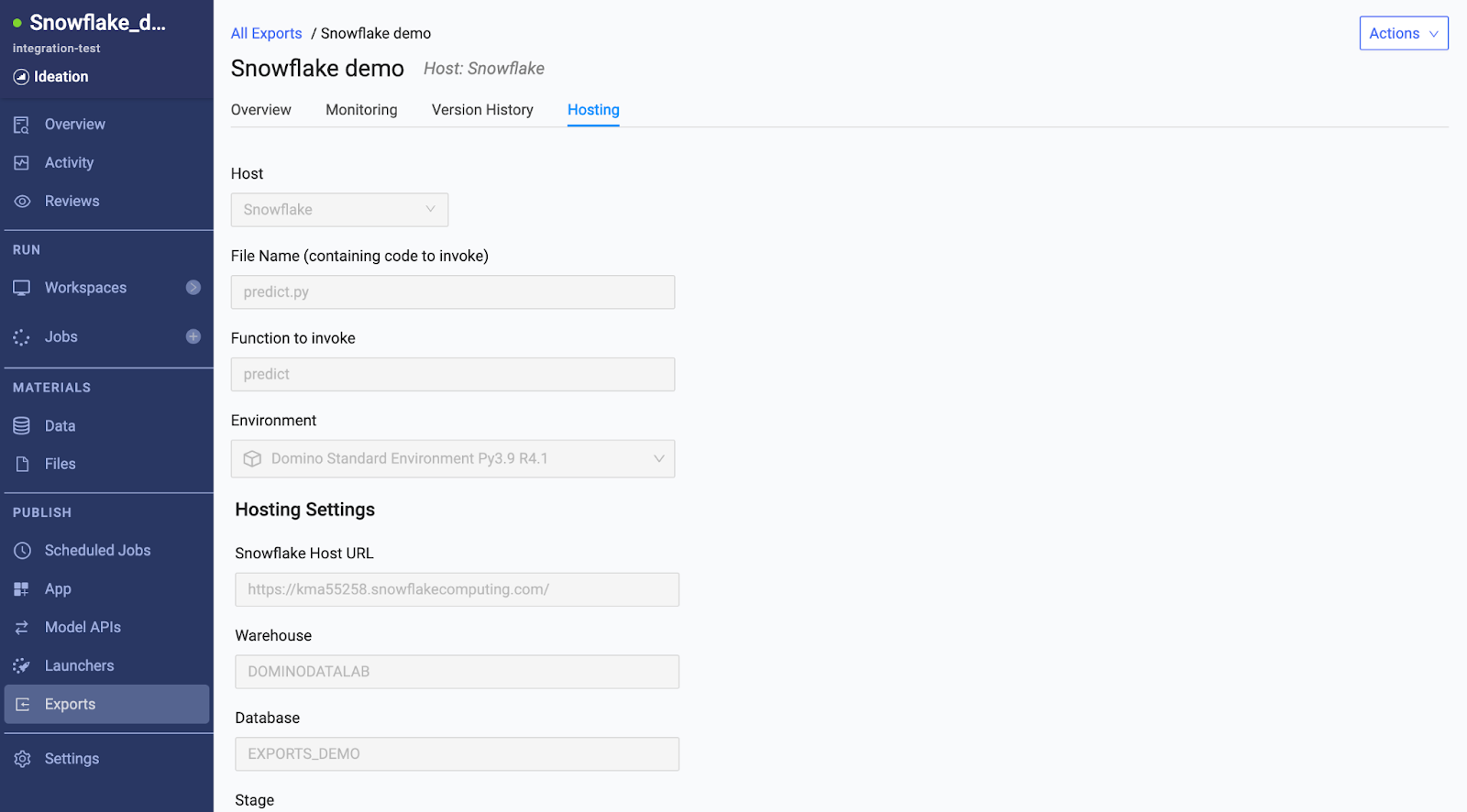This screenshot has width=1467, height=812.
Task: Click the Hosting Settings heading
Action: tap(305, 510)
